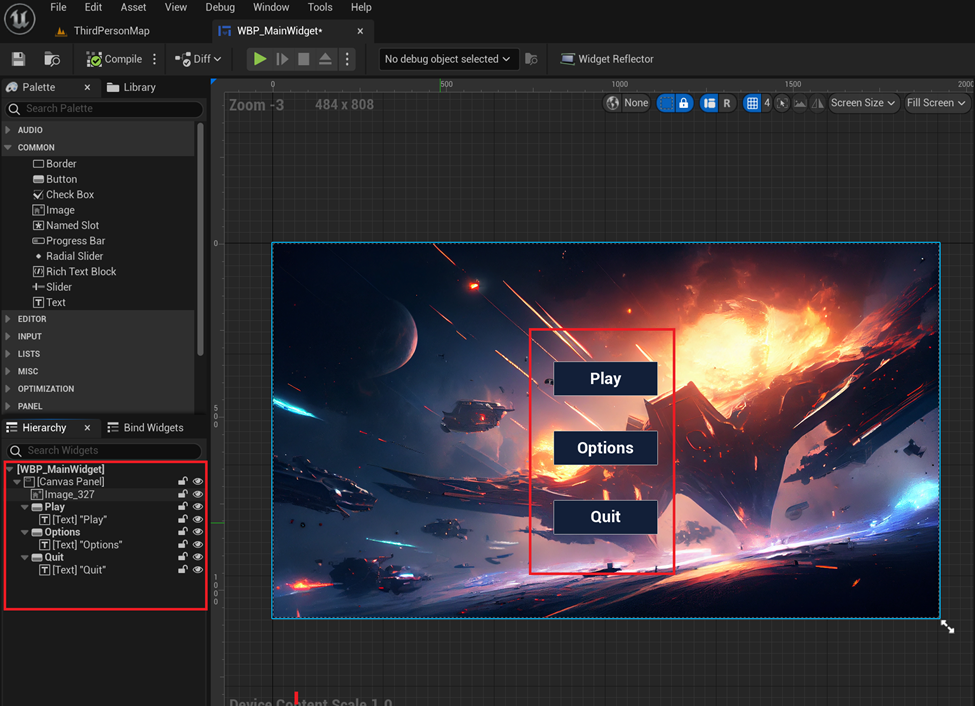Expand the AUDIO category in Palette

30,130
